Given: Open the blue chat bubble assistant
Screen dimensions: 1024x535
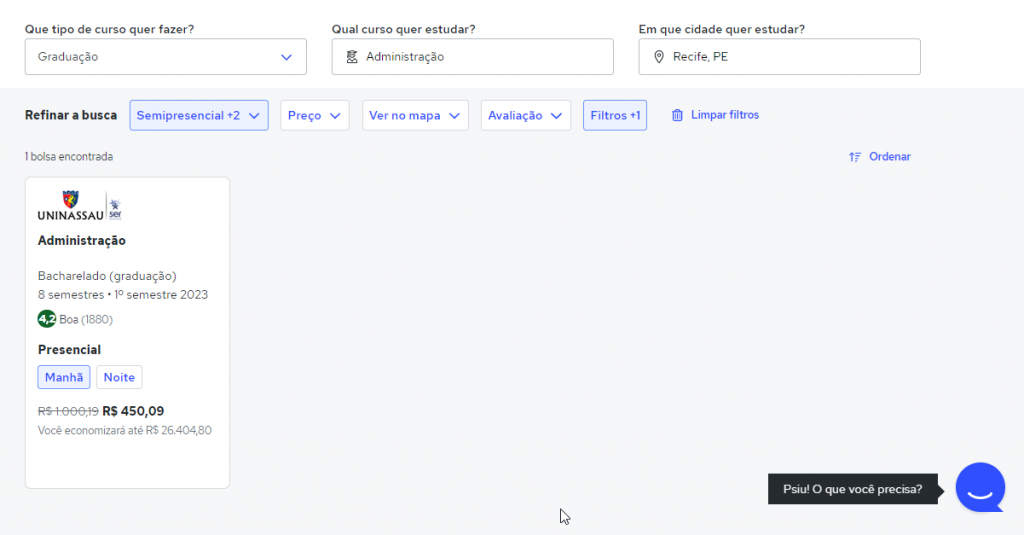Looking at the screenshot, I should pyautogui.click(x=979, y=488).
